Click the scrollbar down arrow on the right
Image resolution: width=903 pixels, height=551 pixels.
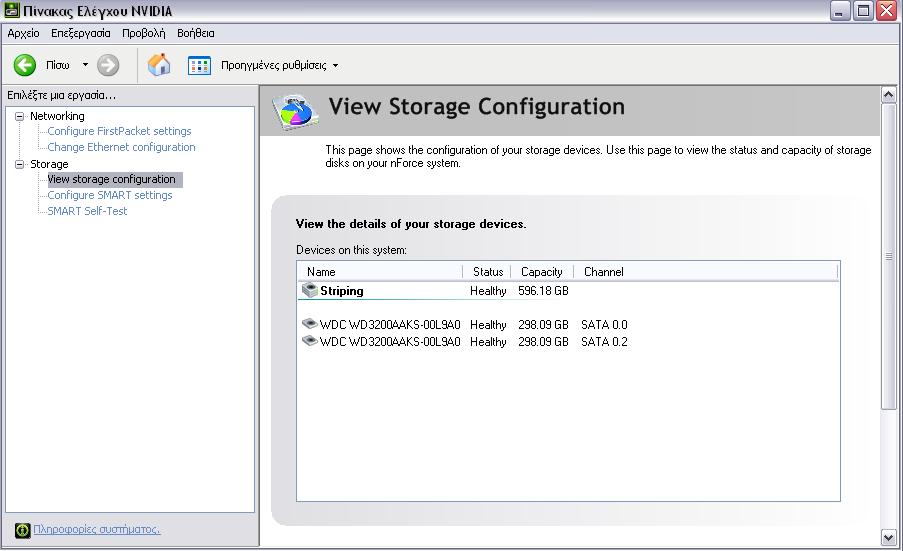(888, 538)
